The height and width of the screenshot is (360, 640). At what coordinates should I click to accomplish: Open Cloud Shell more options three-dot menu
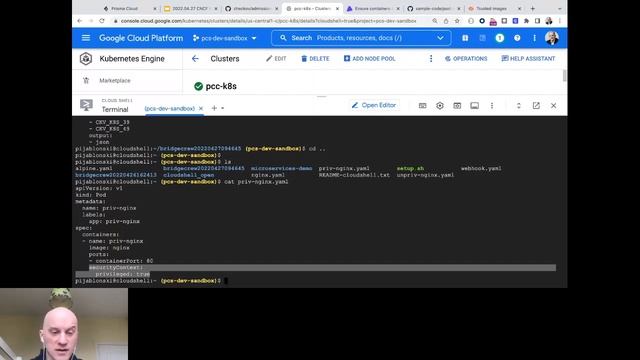pos(492,106)
